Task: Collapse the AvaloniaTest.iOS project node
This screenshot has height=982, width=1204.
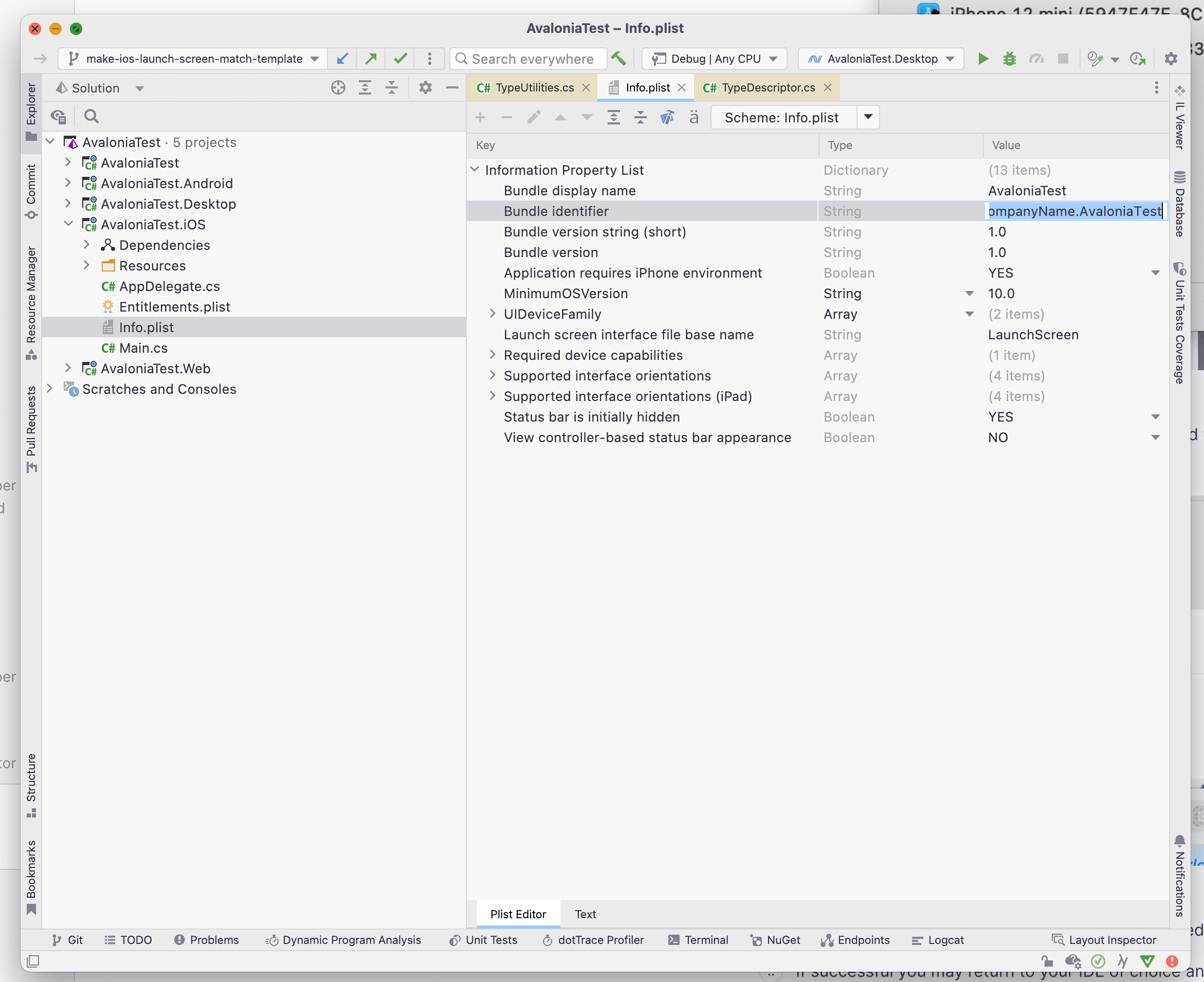Action: pyautogui.click(x=68, y=225)
